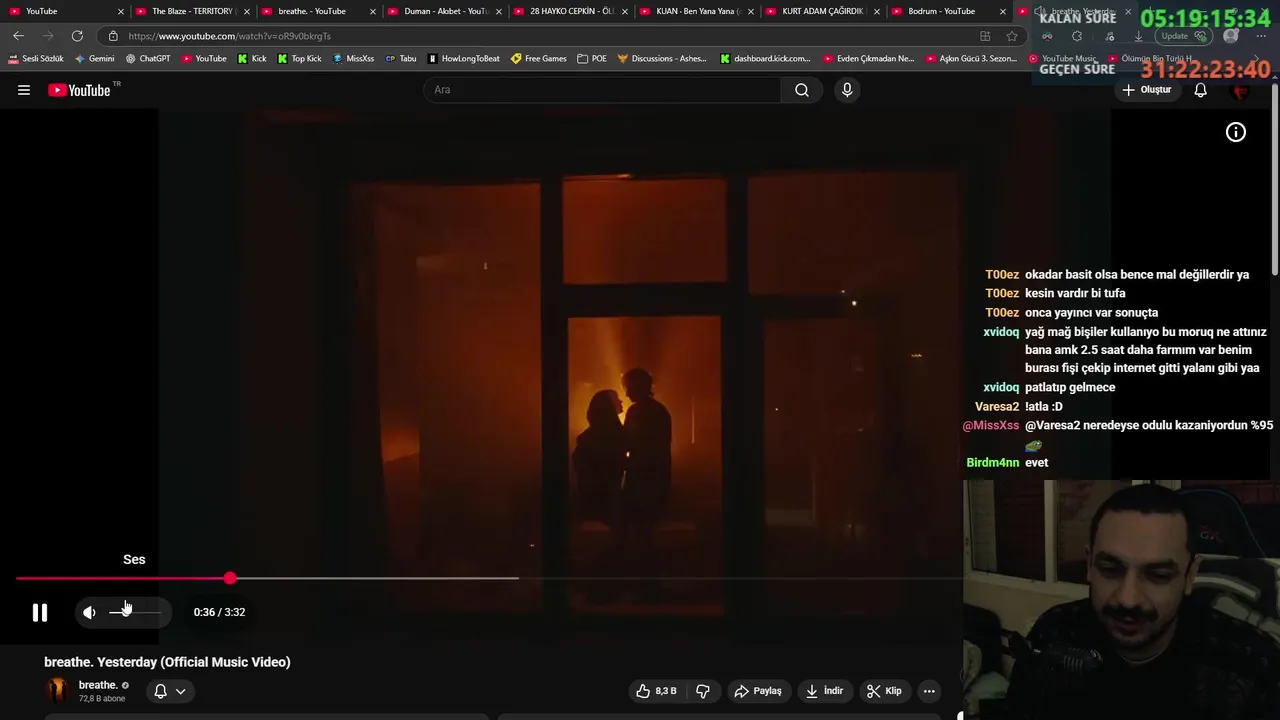Open HowLongToBeat bookmark
Screen dimensions: 1280x720
pyautogui.click(x=464, y=58)
